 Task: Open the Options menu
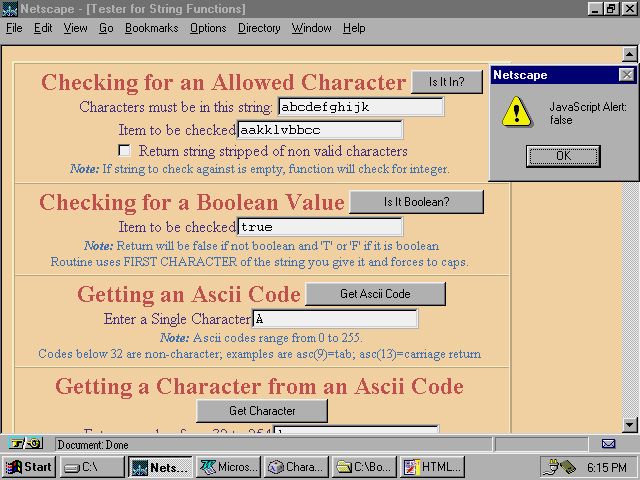coord(208,28)
